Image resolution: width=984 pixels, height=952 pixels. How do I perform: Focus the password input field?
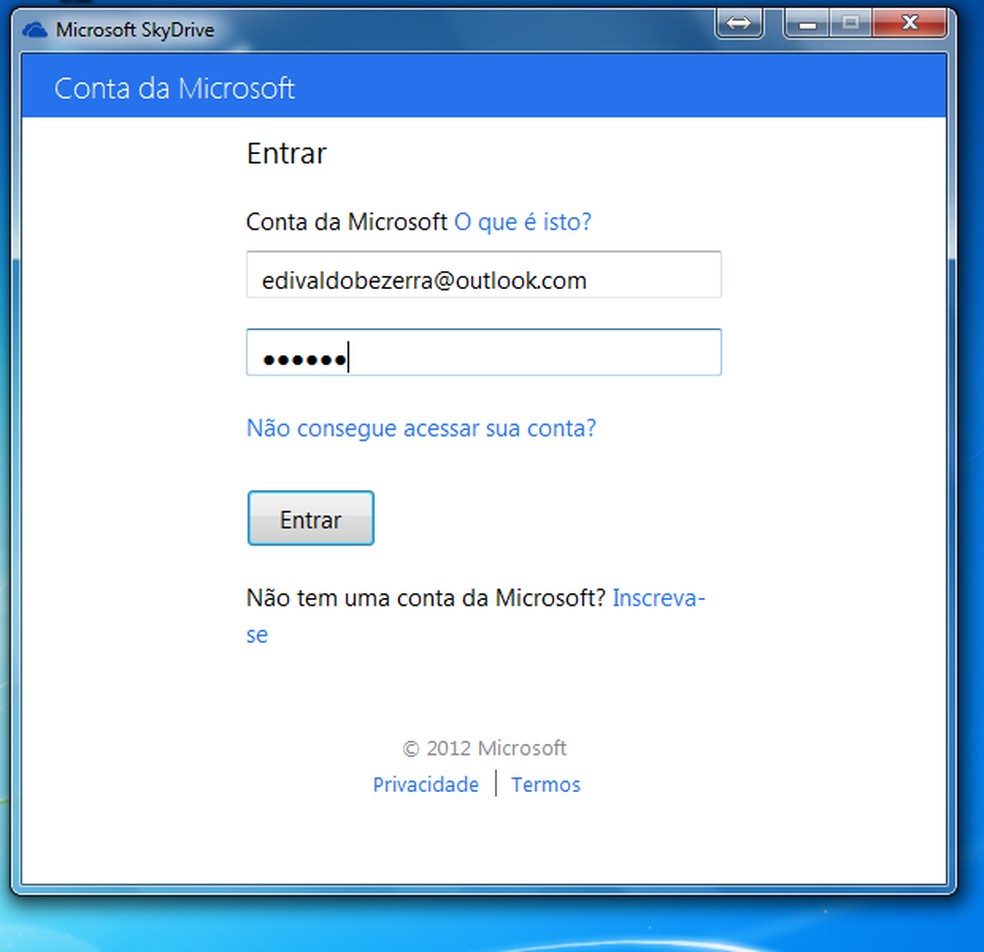(x=484, y=352)
